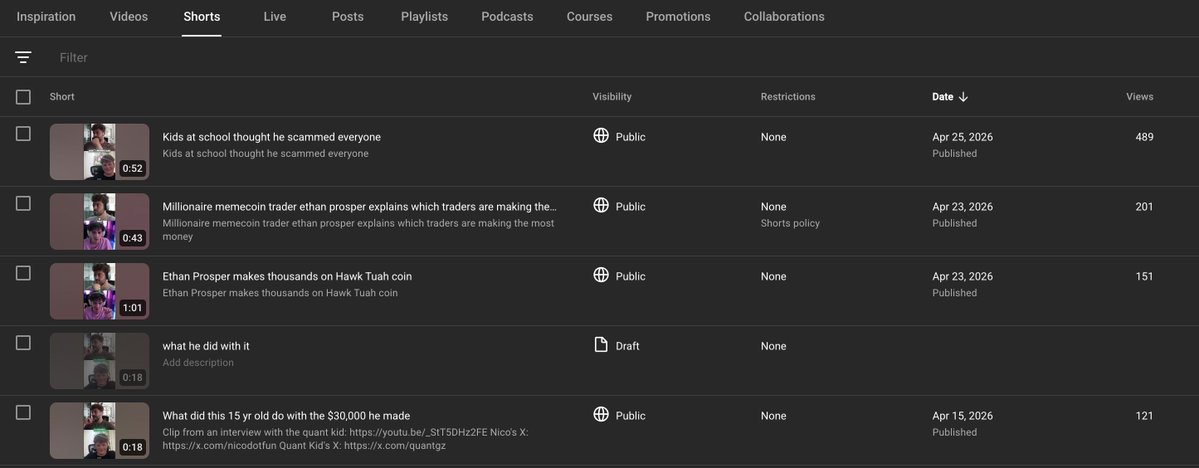This screenshot has height=468, width=1199.
Task: Select checkbox for Kids at school short
Action: (x=23, y=134)
